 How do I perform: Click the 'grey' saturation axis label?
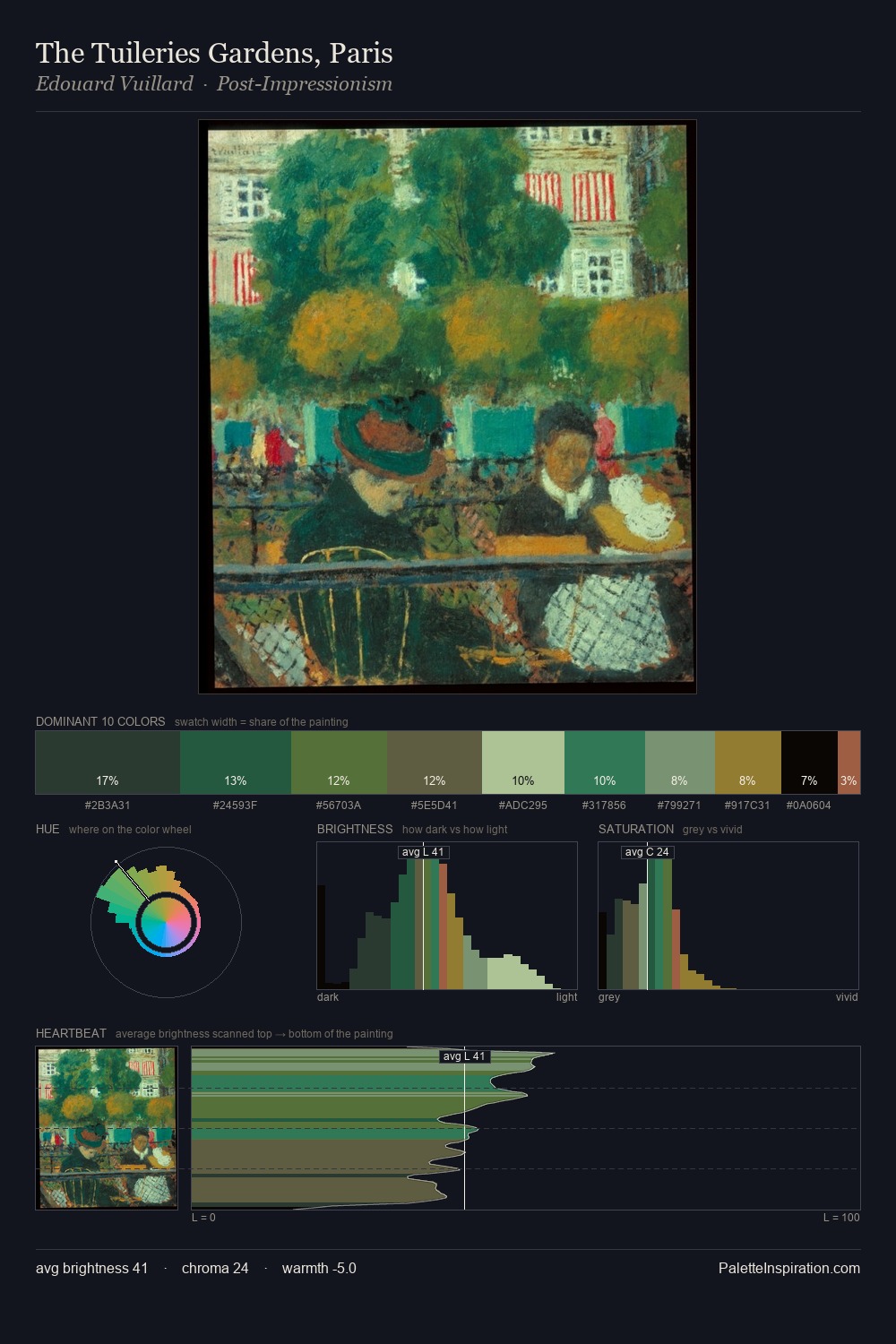pyautogui.click(x=609, y=997)
